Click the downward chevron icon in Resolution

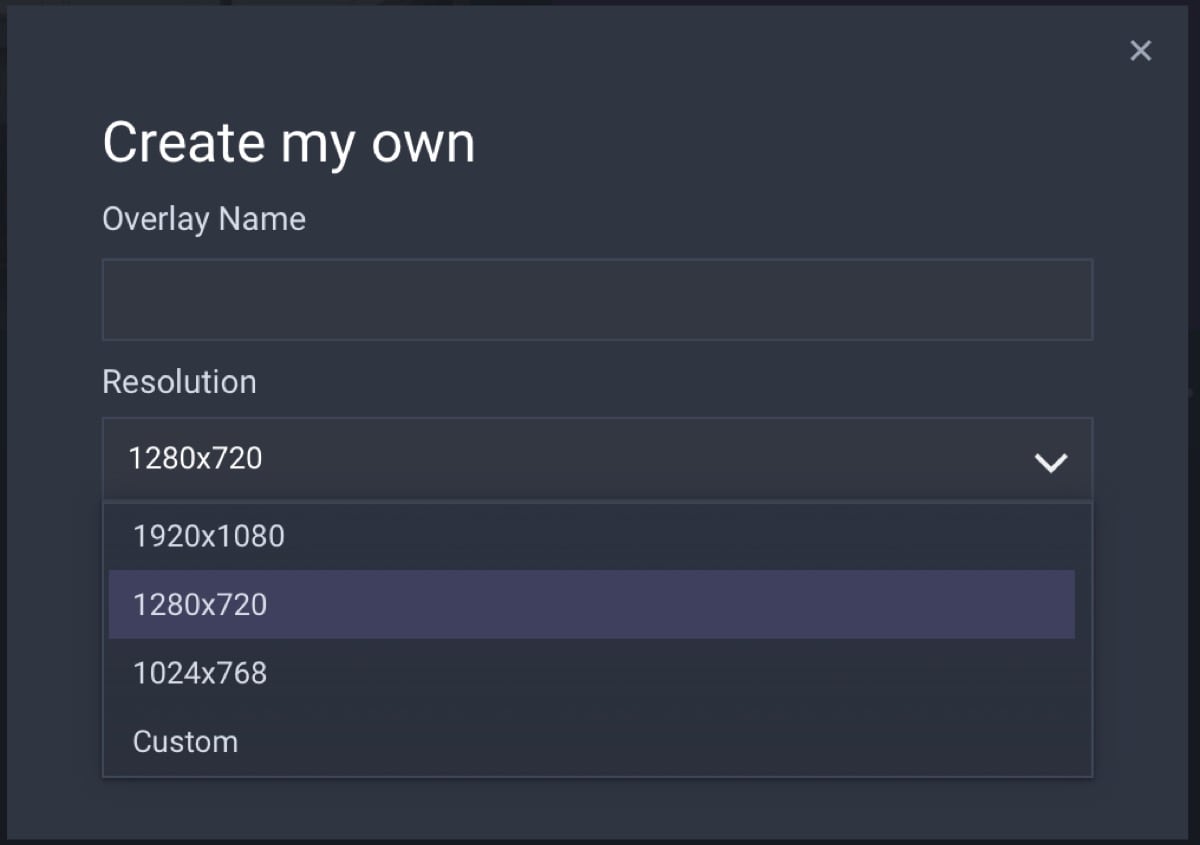pos(1051,462)
